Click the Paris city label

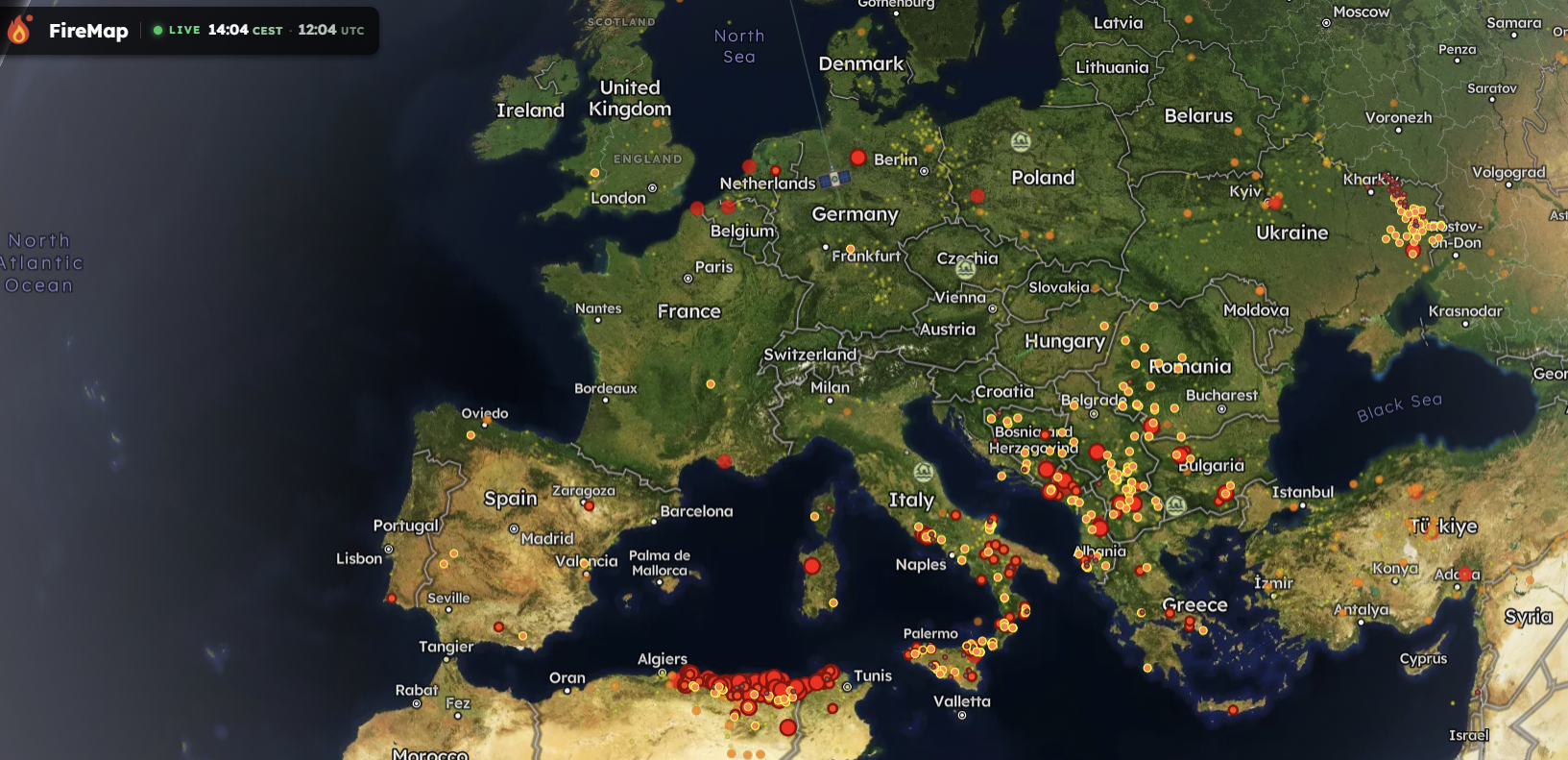[x=713, y=267]
